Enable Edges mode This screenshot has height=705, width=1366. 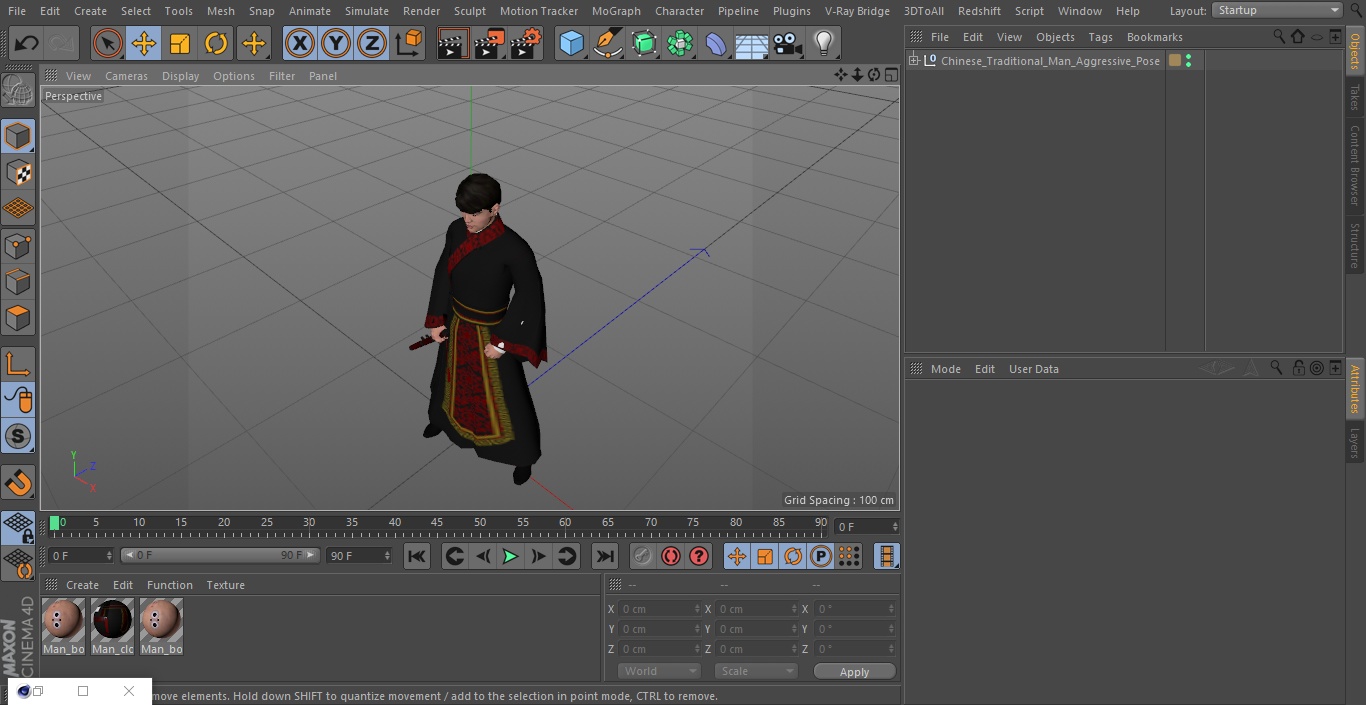pos(18,282)
